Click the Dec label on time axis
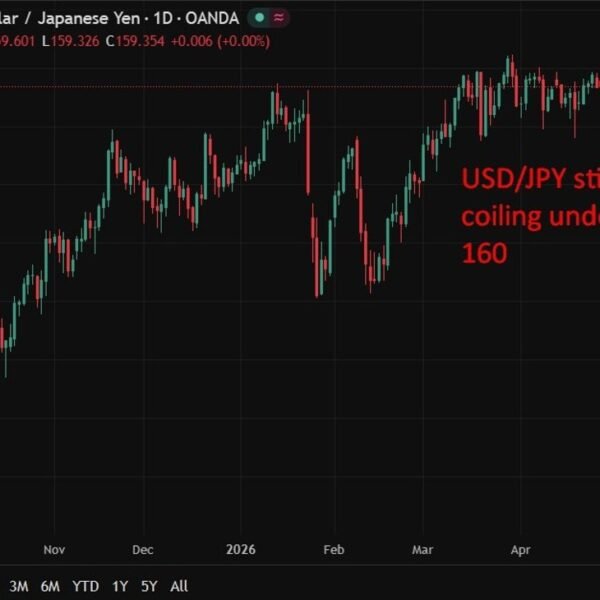This screenshot has height=600, width=600. (143, 550)
